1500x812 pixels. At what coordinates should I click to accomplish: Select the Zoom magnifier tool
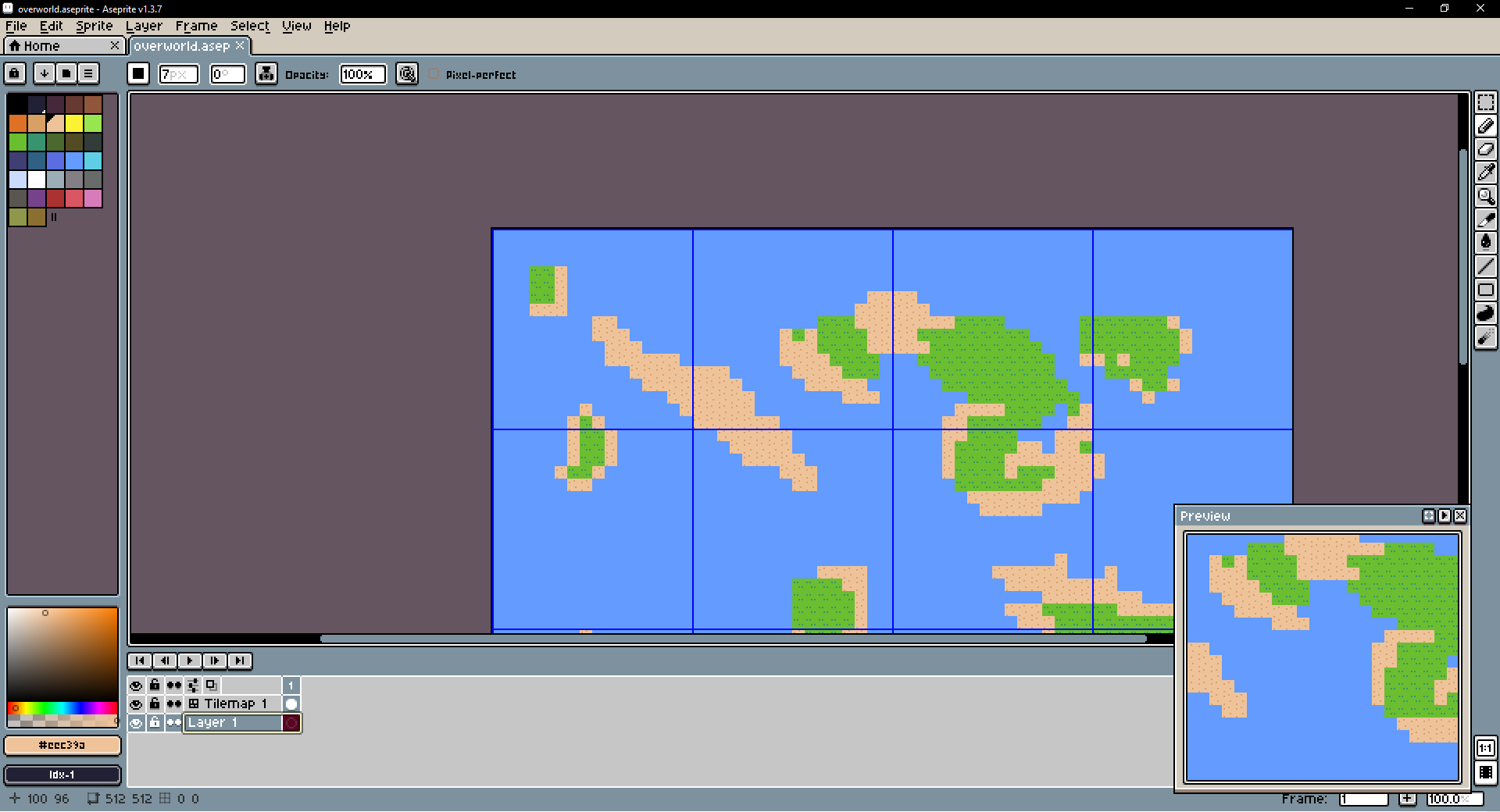(1485, 196)
